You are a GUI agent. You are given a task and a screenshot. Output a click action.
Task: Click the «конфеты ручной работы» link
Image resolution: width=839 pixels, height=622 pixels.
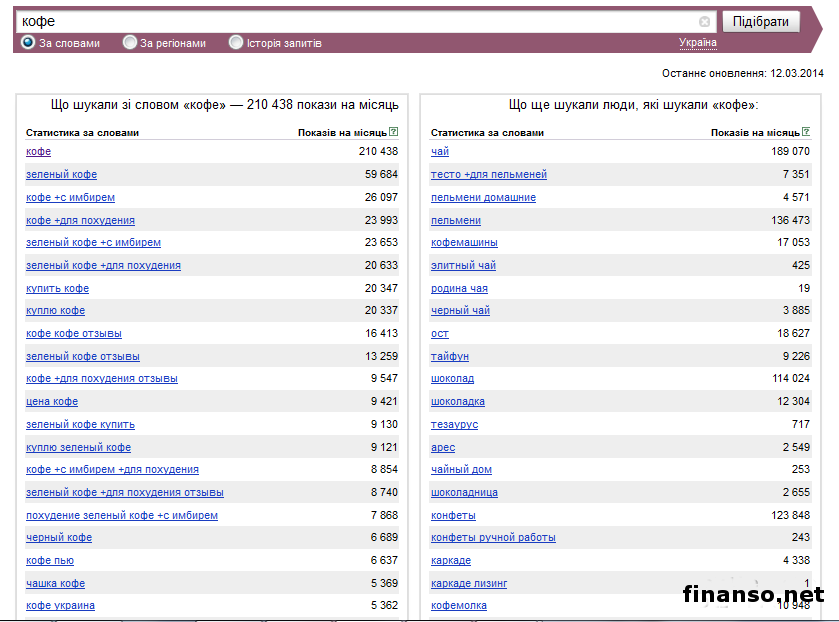click(x=493, y=538)
